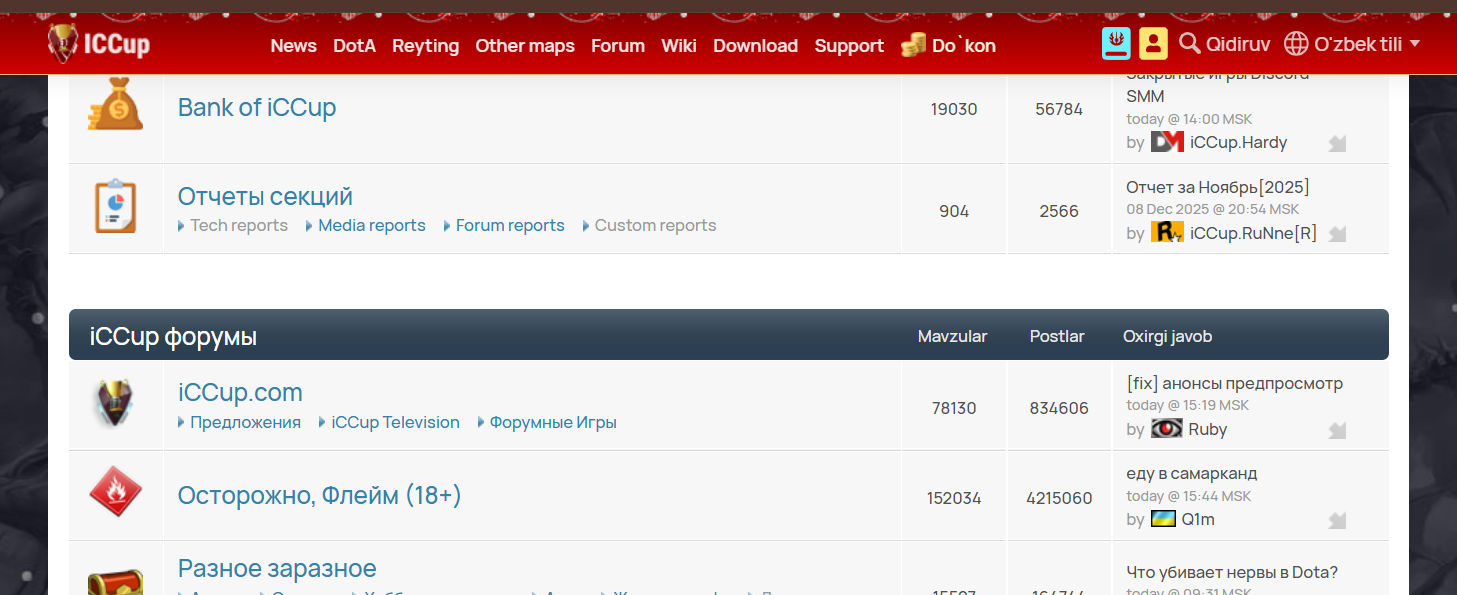1457x595 pixels.
Task: Go to last post by iCCup.Hardy arrow
Action: 1337,143
